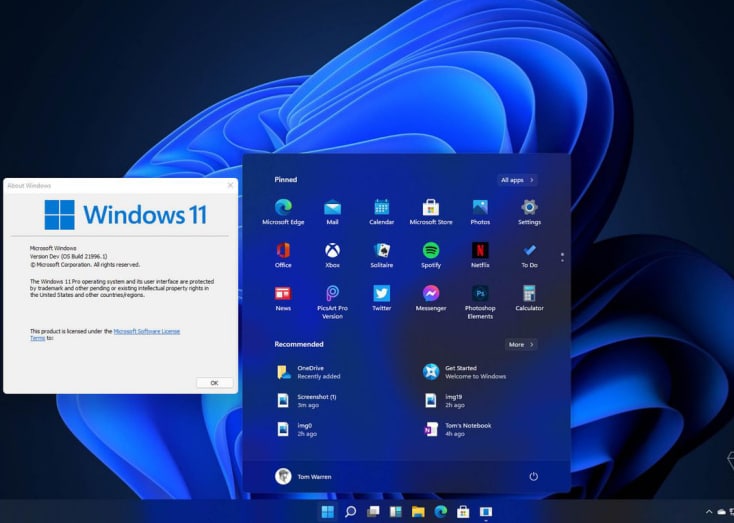The width and height of the screenshot is (734, 523).
Task: Open the To Do app
Action: click(x=529, y=255)
